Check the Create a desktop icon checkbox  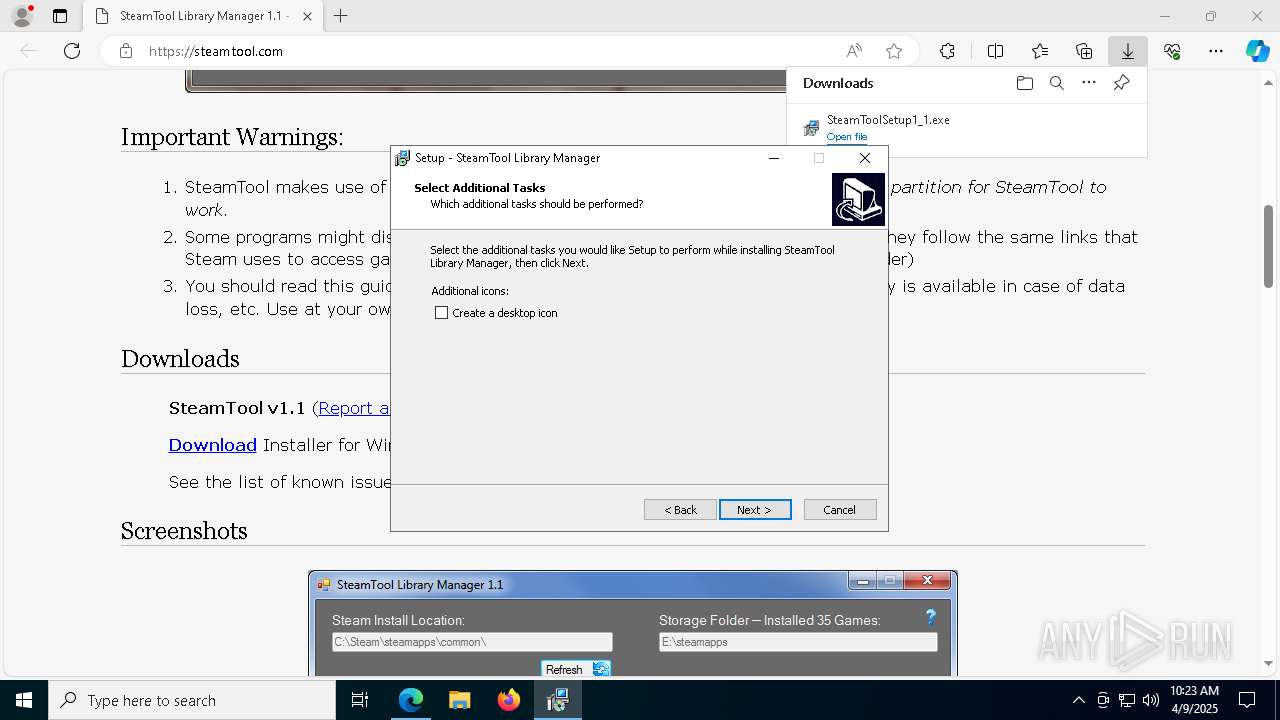coord(441,313)
